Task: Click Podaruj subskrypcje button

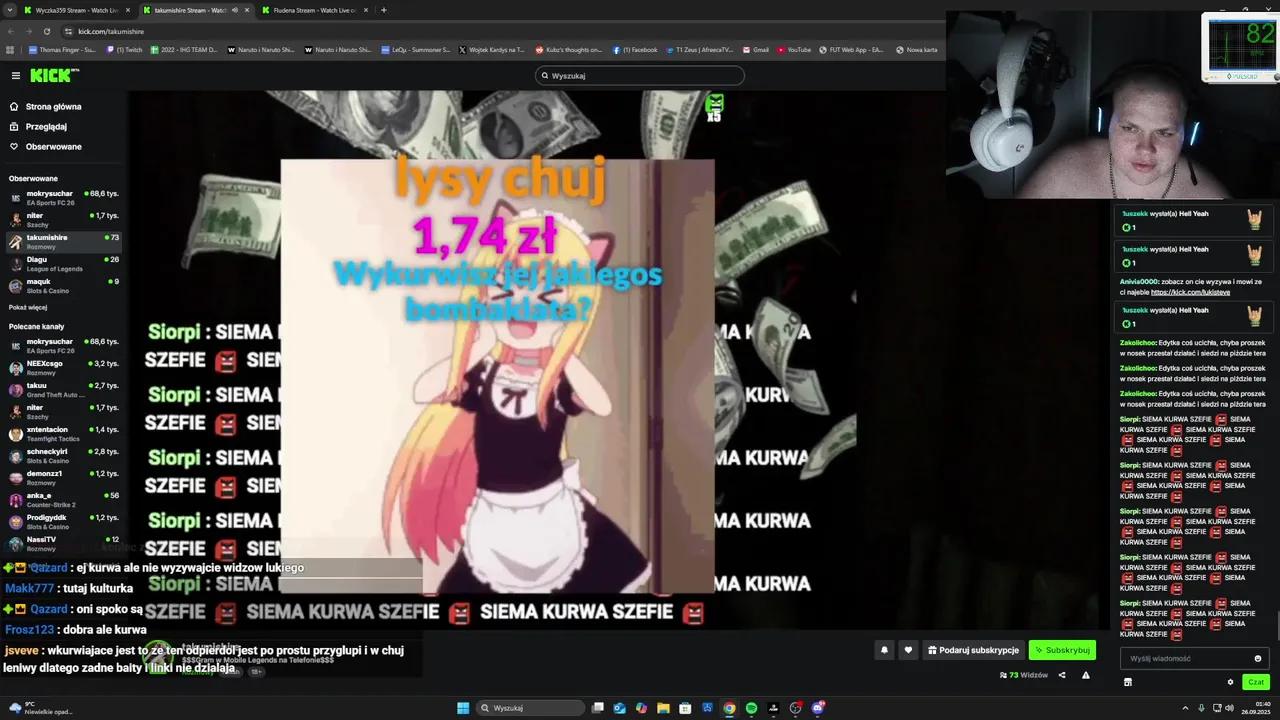Action: (973, 650)
